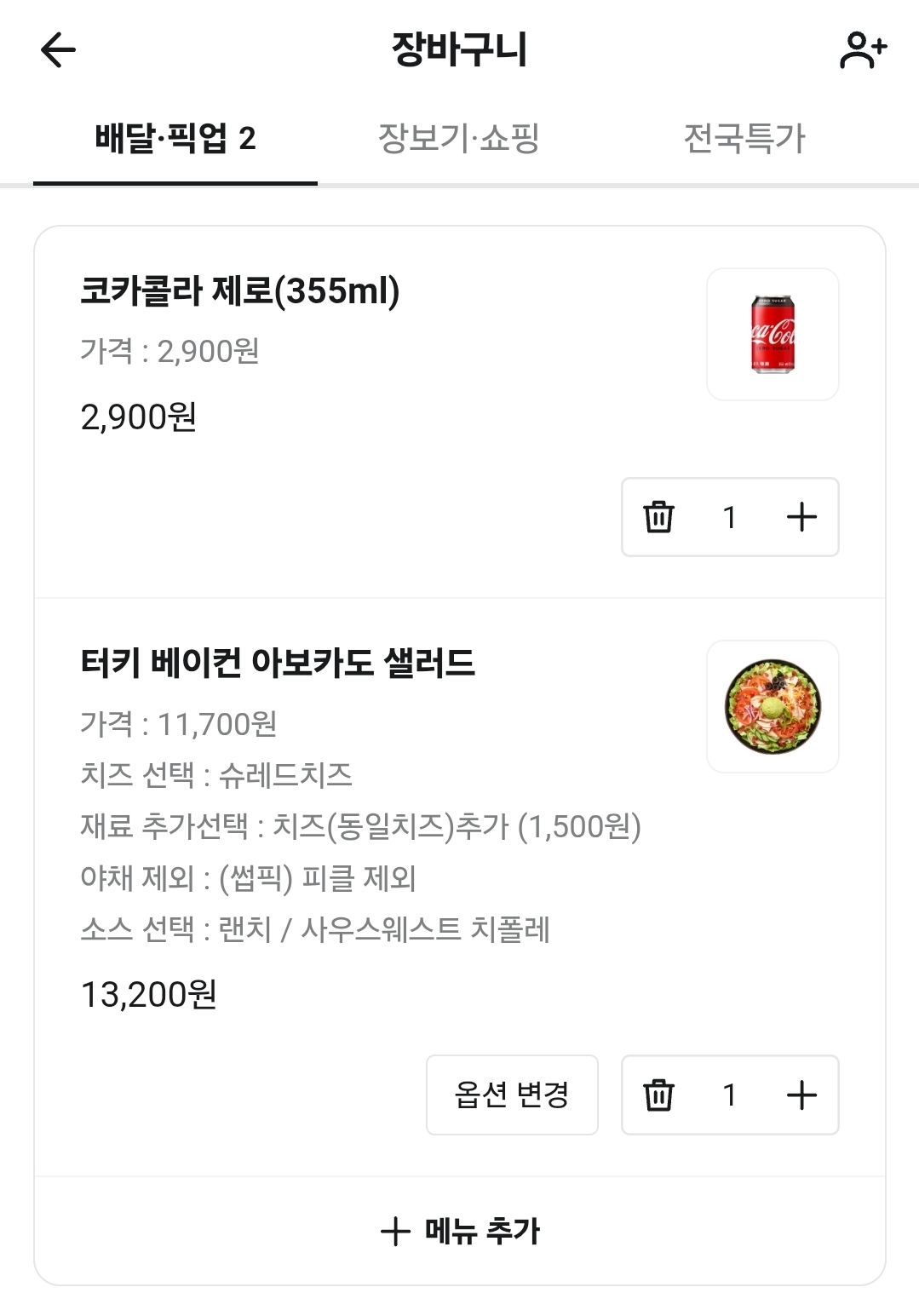Open the 전국특가 tab
Viewport: 919px width, 1316px height.
pyautogui.click(x=744, y=138)
